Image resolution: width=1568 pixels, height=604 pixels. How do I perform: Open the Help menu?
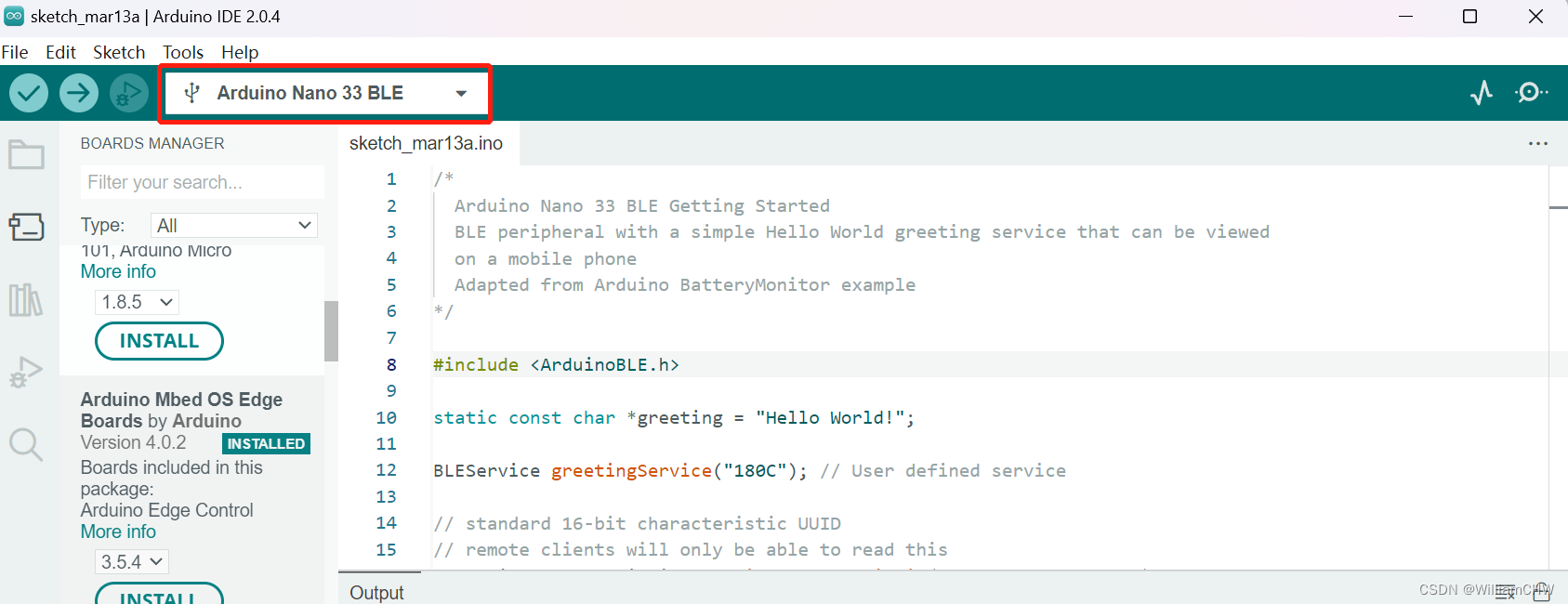tap(240, 52)
